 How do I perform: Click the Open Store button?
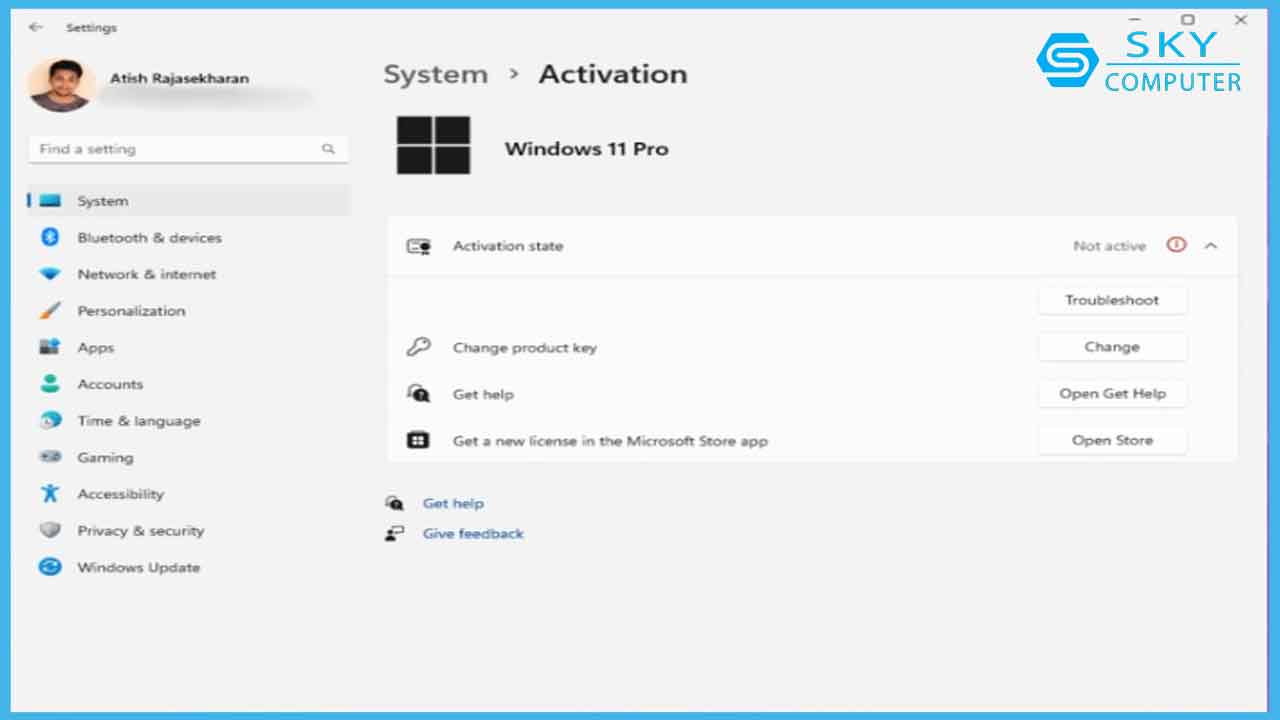click(1112, 440)
